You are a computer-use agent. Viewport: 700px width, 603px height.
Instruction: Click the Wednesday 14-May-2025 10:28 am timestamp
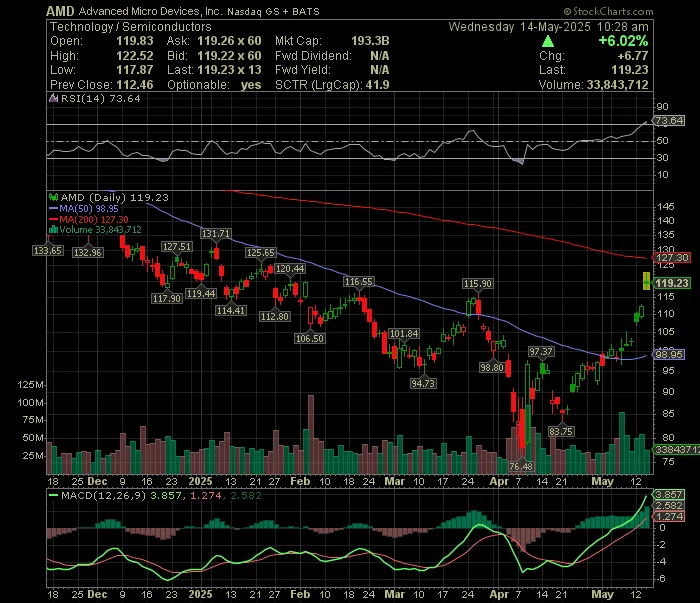click(x=548, y=27)
